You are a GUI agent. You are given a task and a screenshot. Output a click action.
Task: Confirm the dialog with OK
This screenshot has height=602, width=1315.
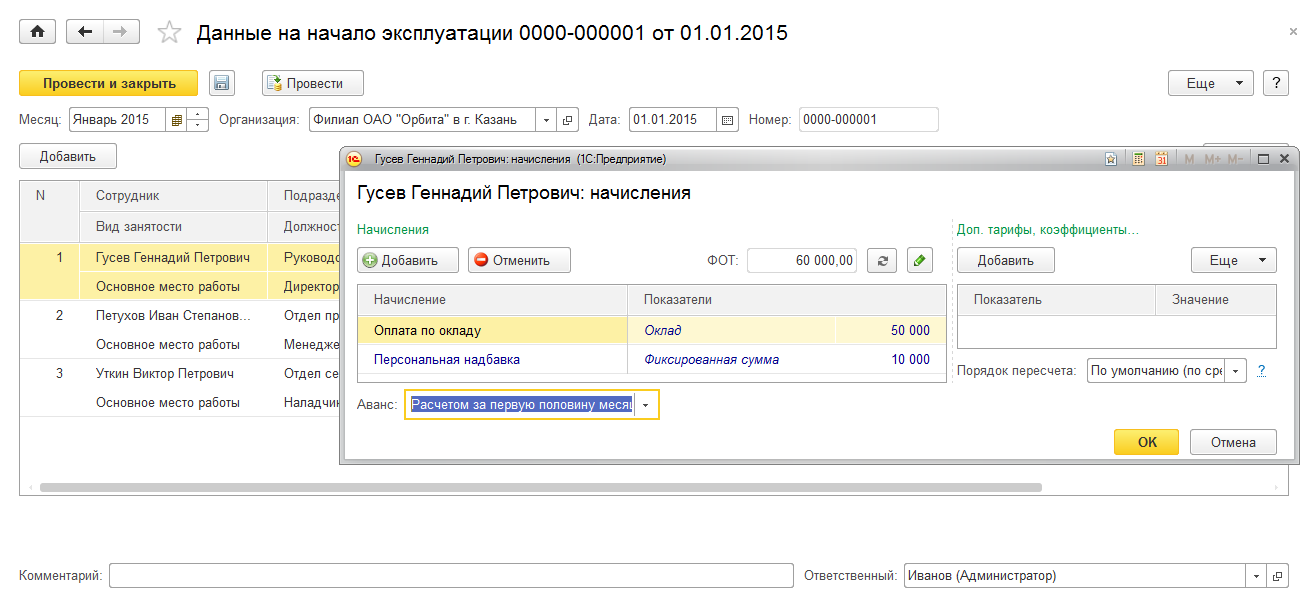(x=1146, y=442)
